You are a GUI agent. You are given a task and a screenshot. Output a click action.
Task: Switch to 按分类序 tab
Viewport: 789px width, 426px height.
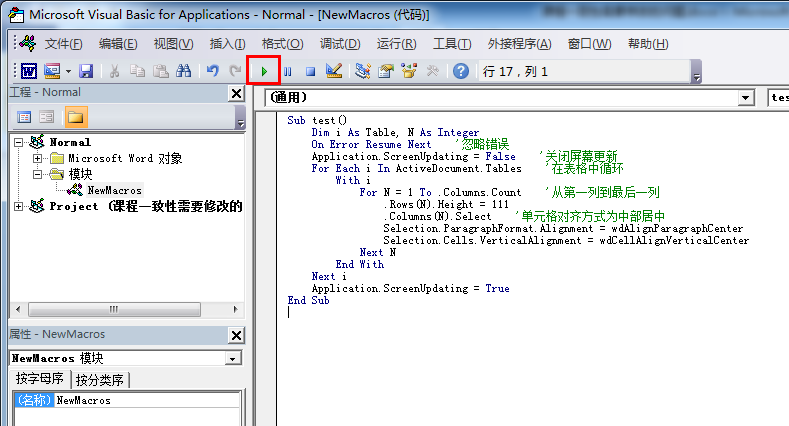100,380
